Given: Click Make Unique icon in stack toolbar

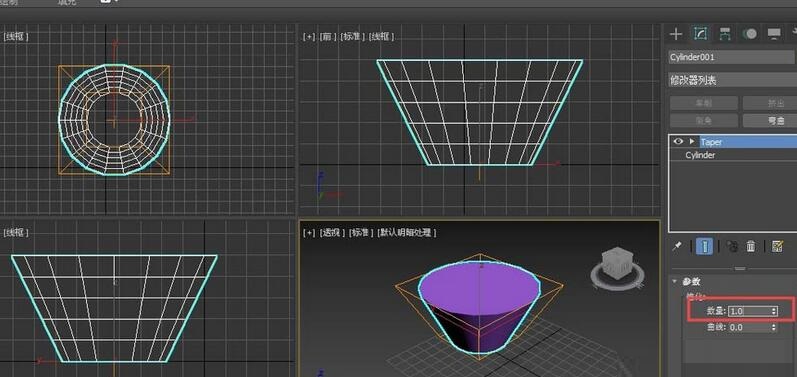Looking at the screenshot, I should click(731, 246).
